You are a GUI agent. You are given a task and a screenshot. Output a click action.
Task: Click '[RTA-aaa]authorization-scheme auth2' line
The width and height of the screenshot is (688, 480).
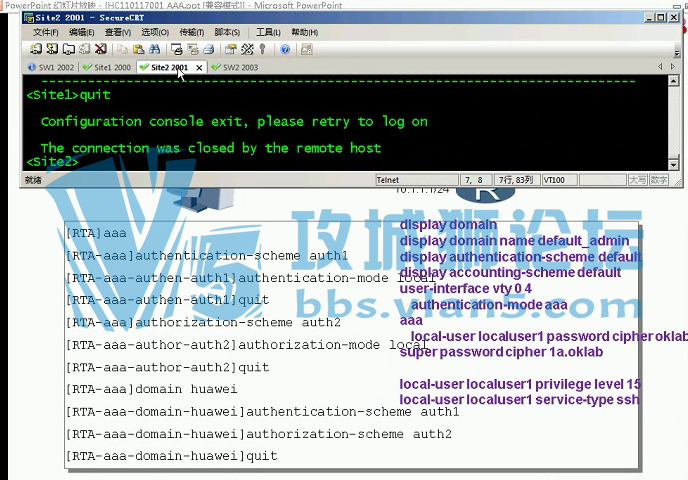pyautogui.click(x=203, y=322)
